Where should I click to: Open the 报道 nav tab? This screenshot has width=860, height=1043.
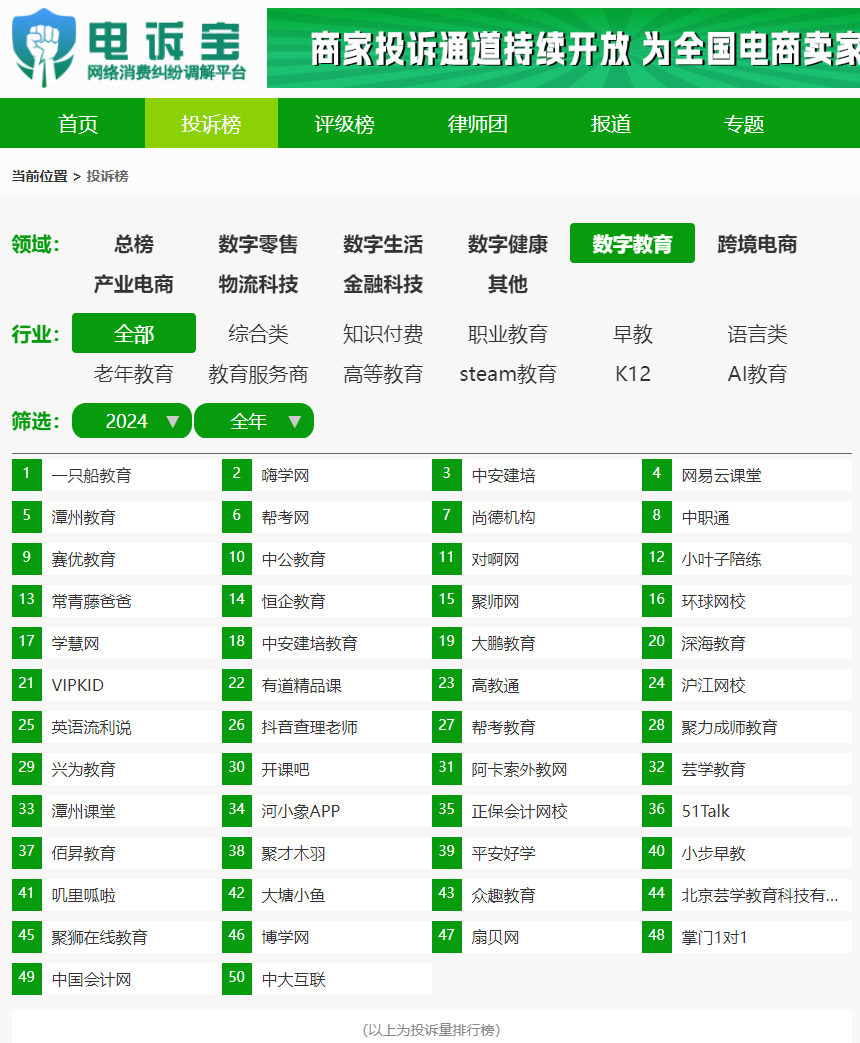[x=610, y=124]
